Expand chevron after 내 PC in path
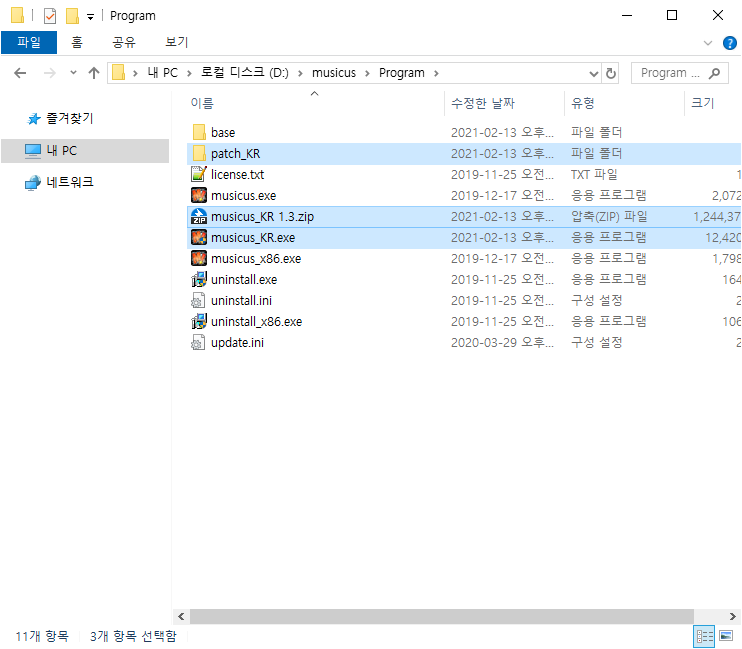The height and width of the screenshot is (649, 742). 189,73
